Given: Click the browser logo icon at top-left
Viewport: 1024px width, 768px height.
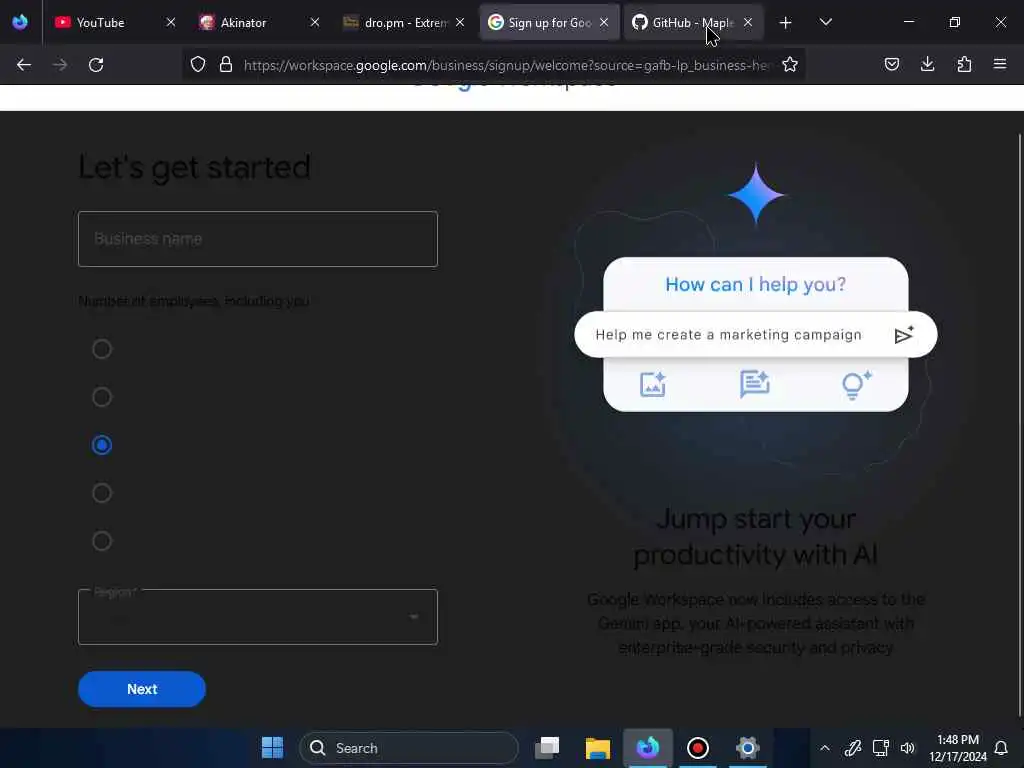Looking at the screenshot, I should [20, 22].
